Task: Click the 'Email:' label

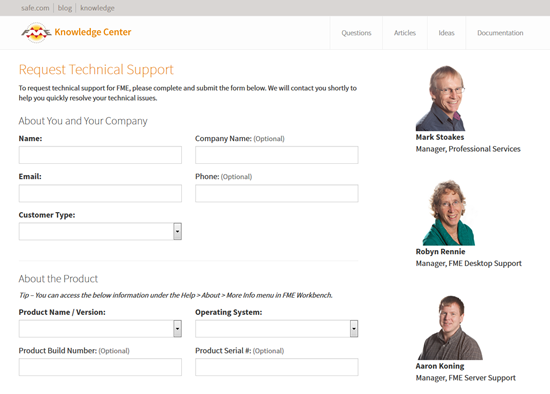Action: point(30,176)
